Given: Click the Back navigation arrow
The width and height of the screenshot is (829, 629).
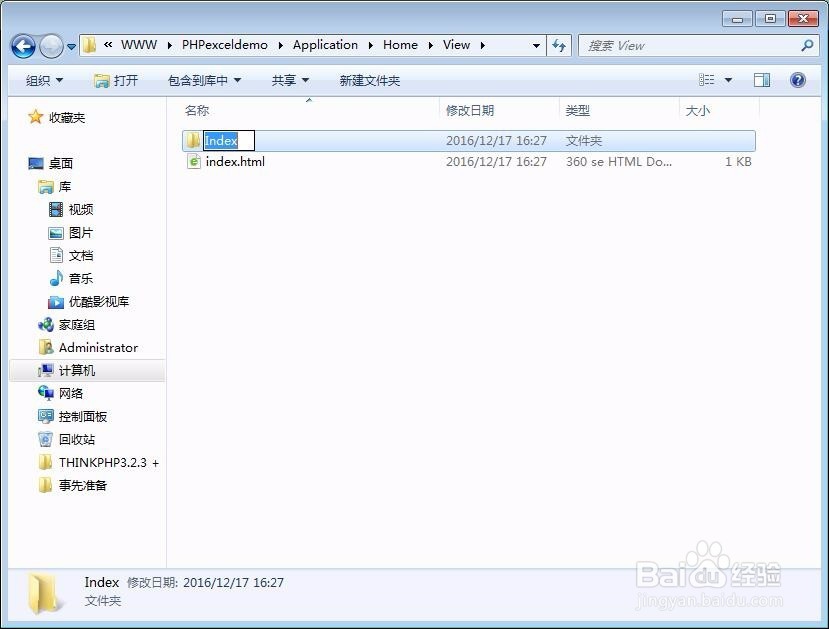Looking at the screenshot, I should coord(22,45).
